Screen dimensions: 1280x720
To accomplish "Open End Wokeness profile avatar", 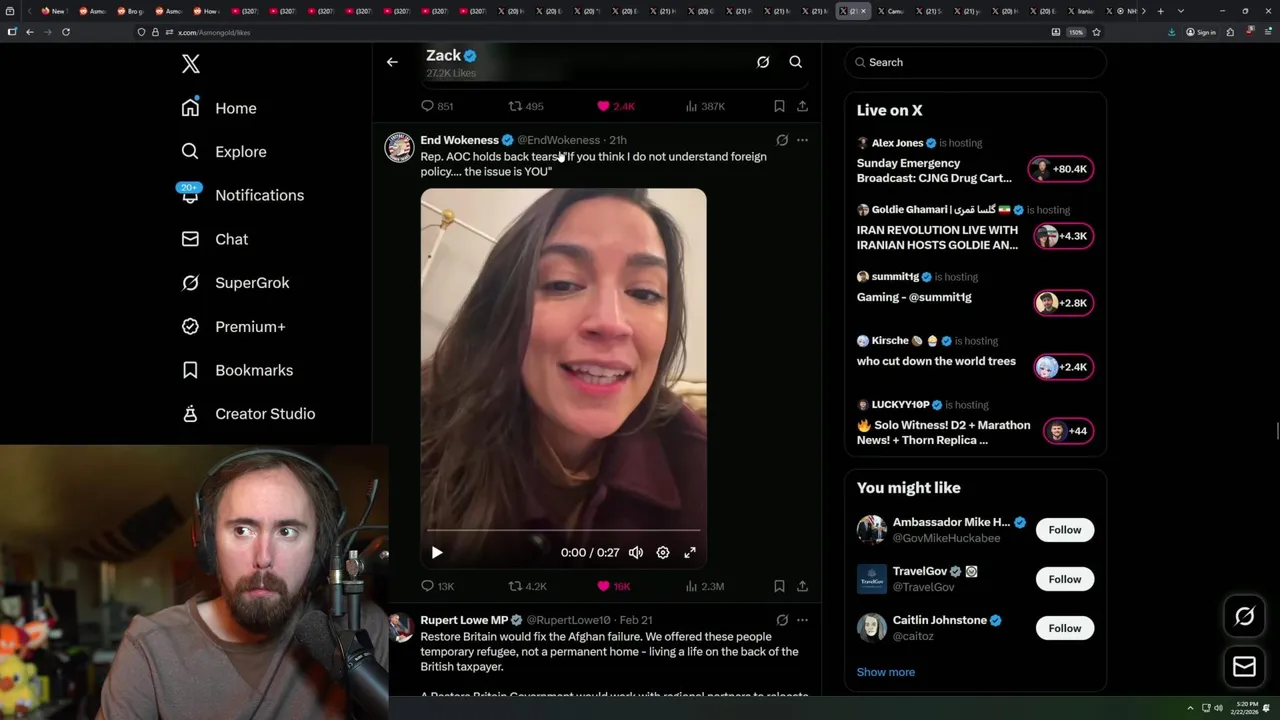I will pos(399,147).
